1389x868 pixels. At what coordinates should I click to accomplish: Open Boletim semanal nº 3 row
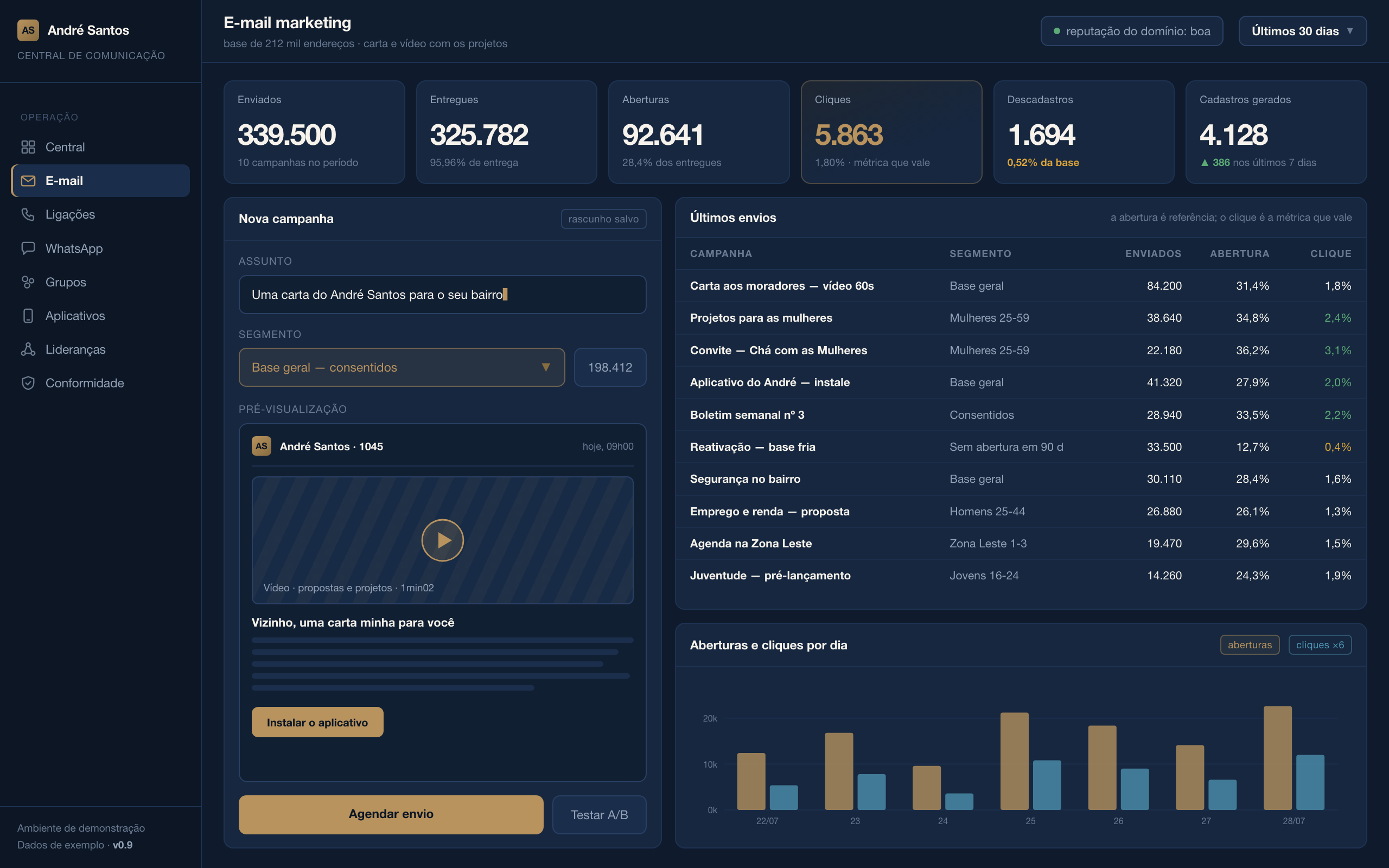[x=1021, y=414]
